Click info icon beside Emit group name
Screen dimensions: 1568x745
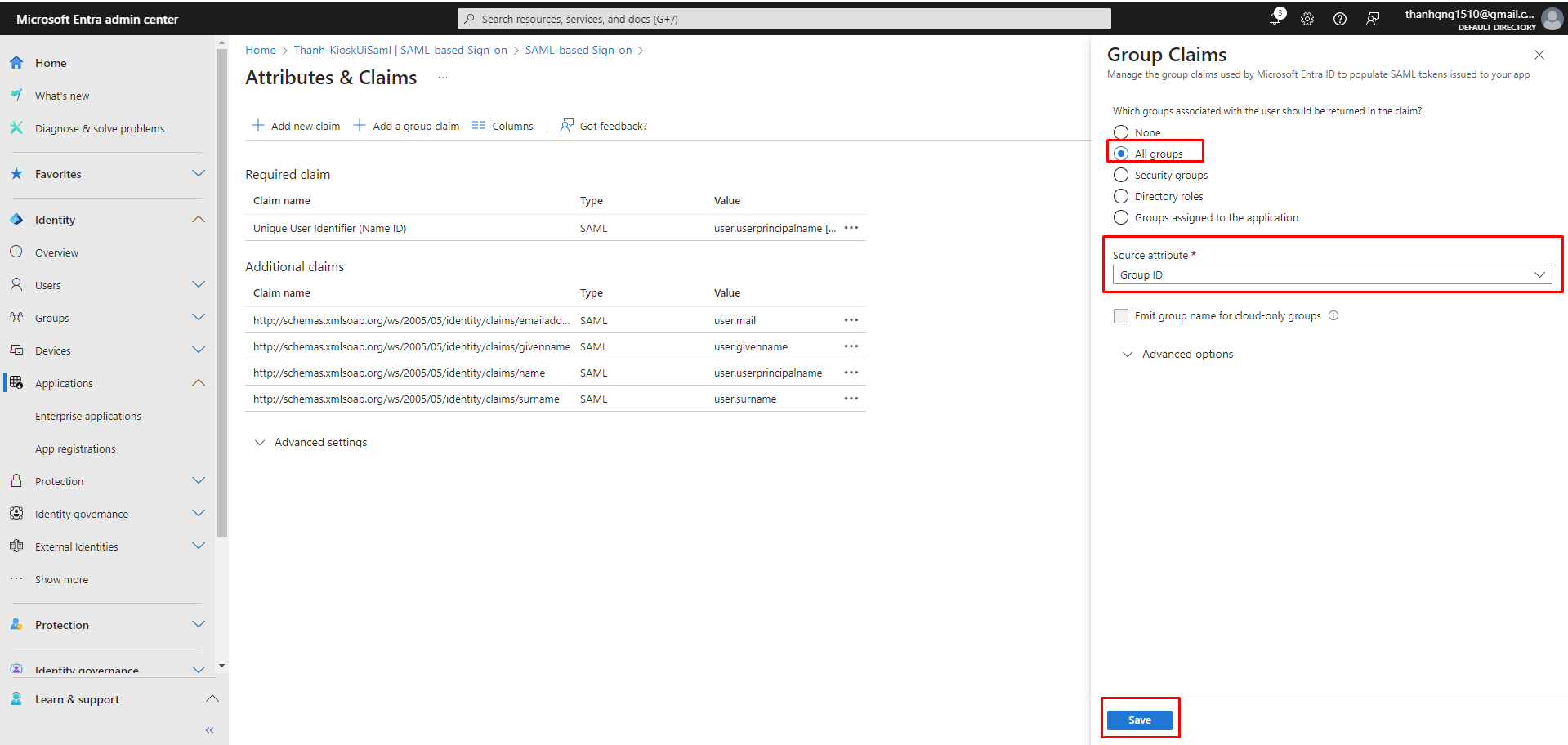[1333, 316]
